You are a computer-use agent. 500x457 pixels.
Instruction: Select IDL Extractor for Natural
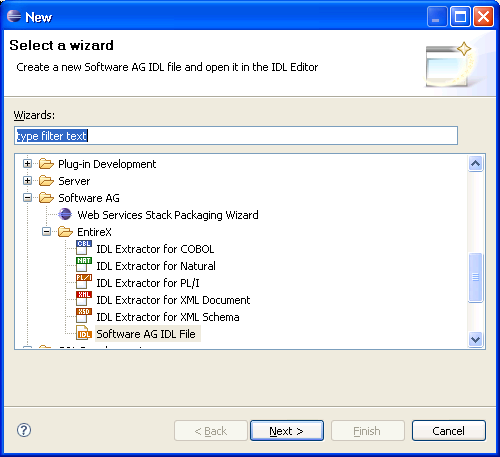[156, 266]
